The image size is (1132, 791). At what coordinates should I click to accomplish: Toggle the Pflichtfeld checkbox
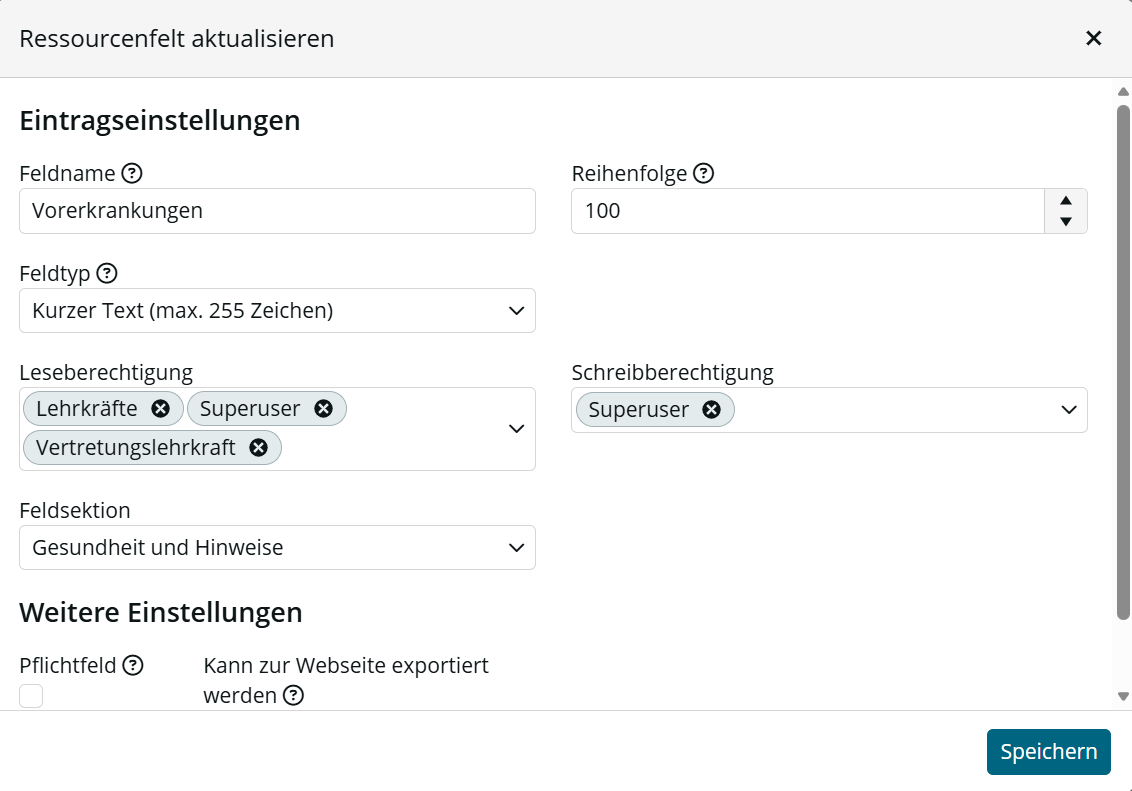(31, 696)
